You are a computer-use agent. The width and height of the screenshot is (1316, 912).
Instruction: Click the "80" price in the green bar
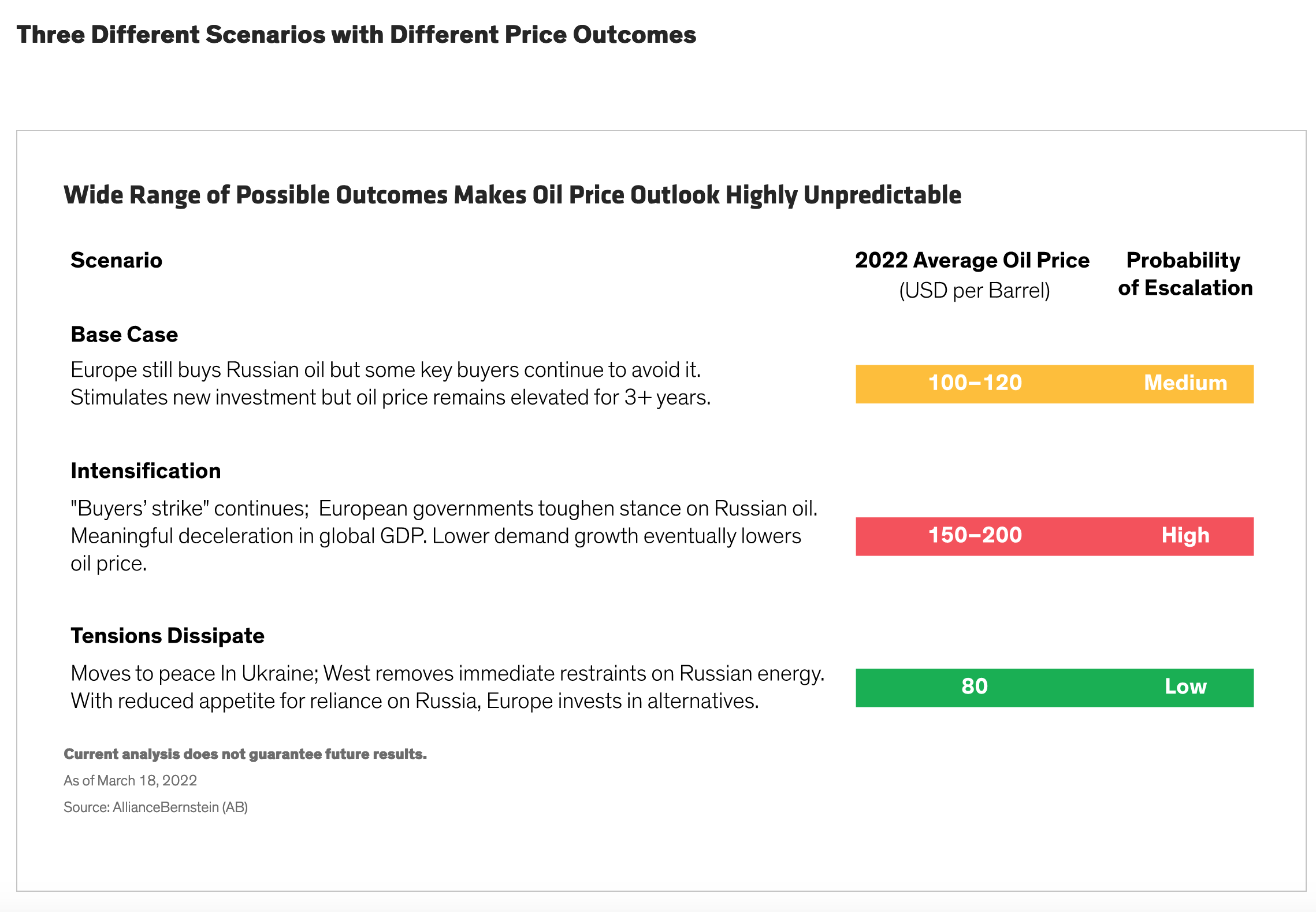pyautogui.click(x=975, y=687)
